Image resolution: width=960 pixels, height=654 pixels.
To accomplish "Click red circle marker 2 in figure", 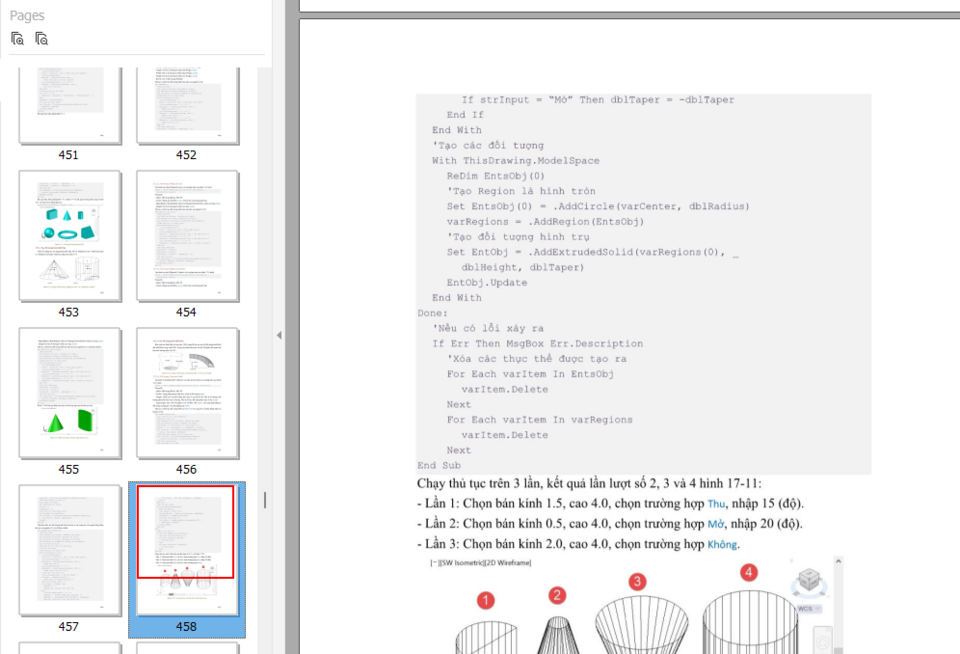I will point(557,595).
